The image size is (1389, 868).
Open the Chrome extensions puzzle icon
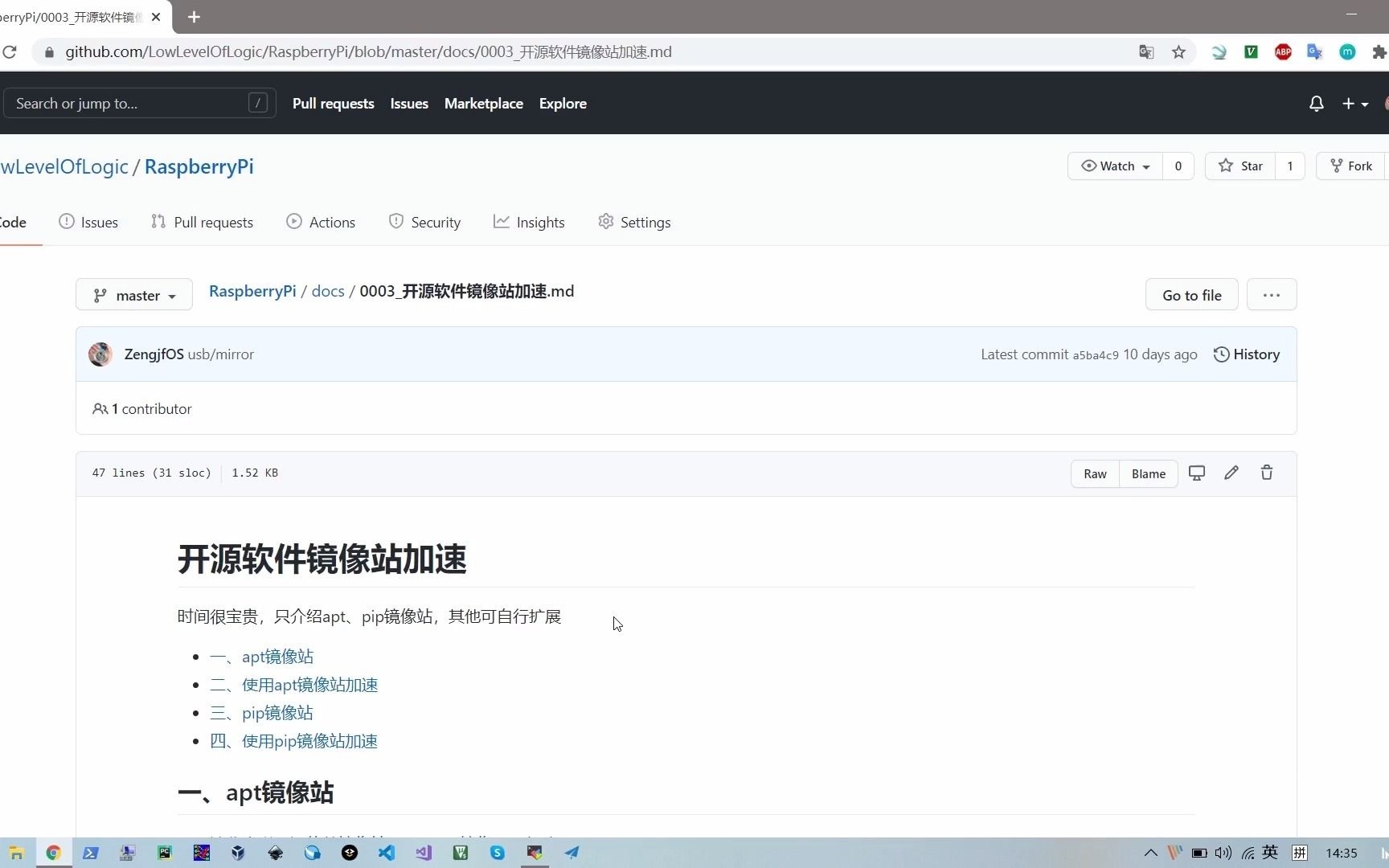coord(1379,52)
